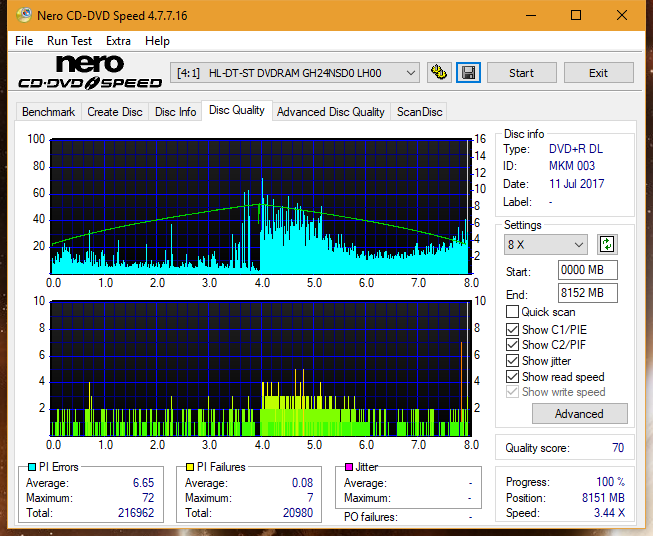Click the PO failures label
The width and height of the screenshot is (653, 536).
[x=371, y=517]
